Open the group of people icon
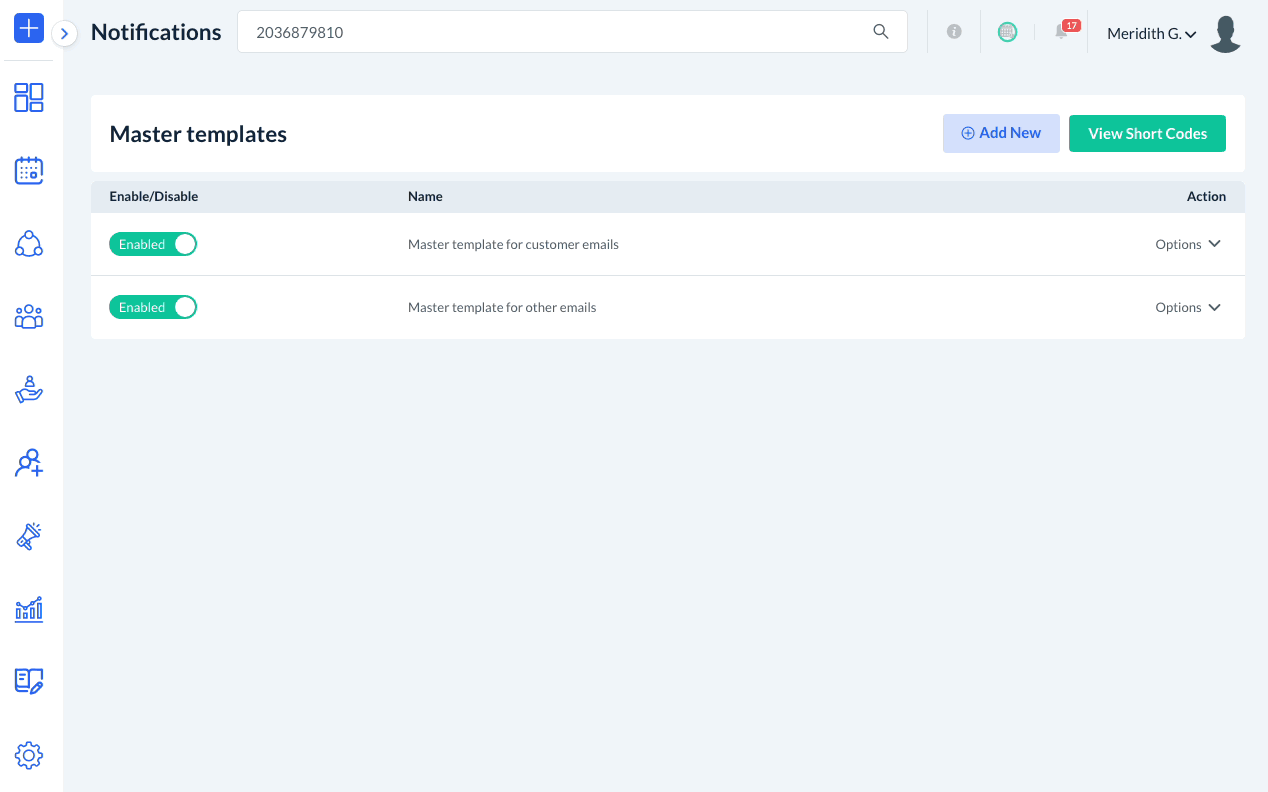 [29, 317]
